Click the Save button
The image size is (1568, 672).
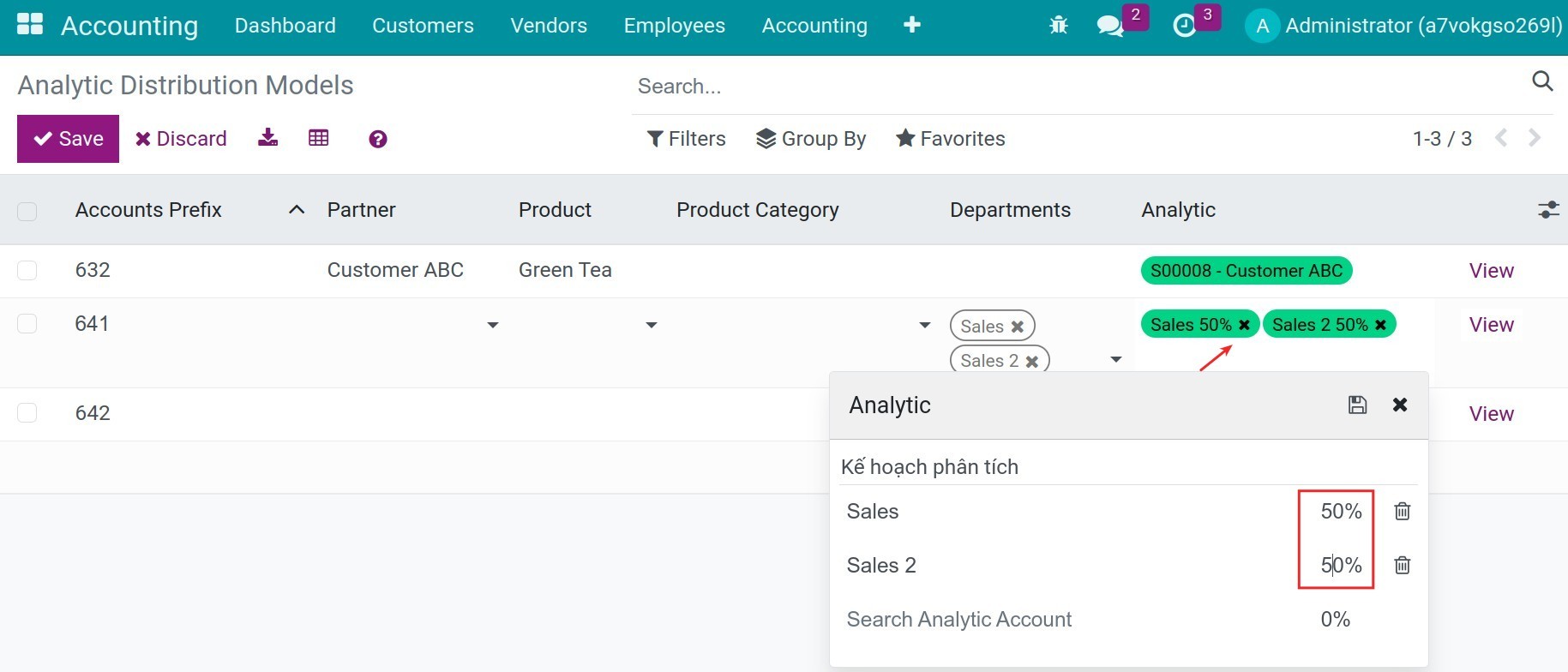[68, 139]
